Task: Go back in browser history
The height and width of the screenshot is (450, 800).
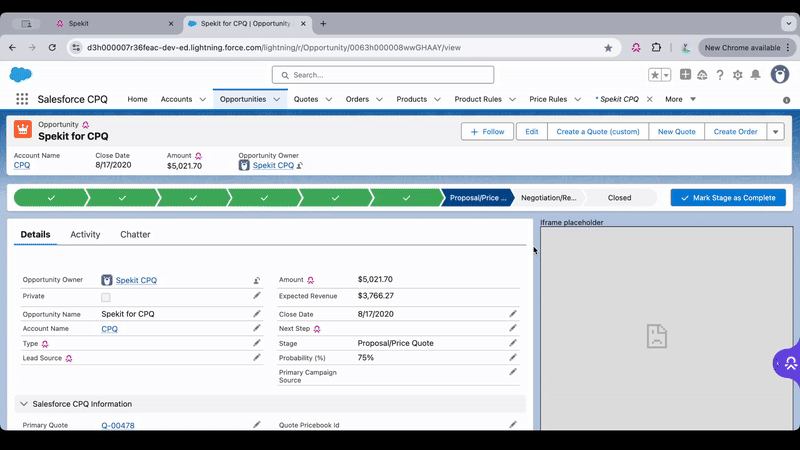Action: [x=12, y=47]
